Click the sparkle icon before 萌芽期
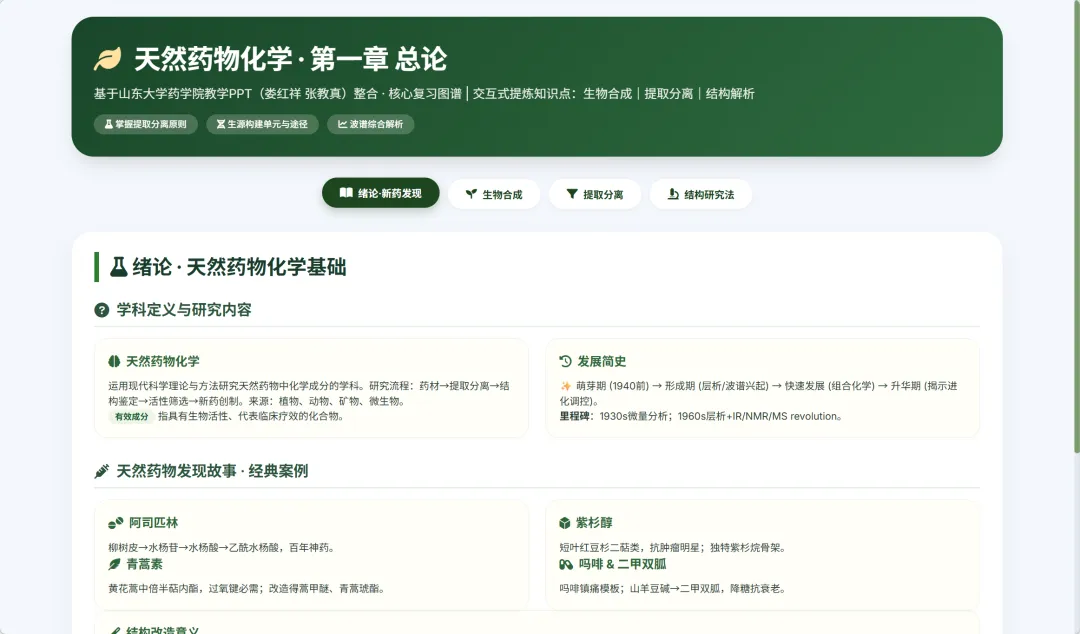The height and width of the screenshot is (634, 1080). click(565, 386)
